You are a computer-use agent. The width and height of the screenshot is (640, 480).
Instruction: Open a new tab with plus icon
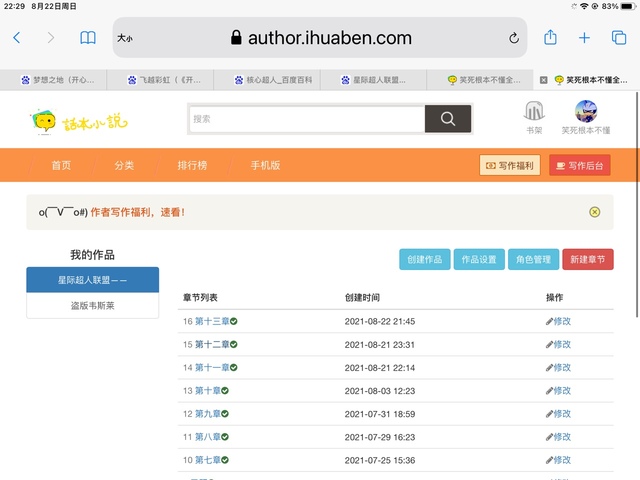585,38
